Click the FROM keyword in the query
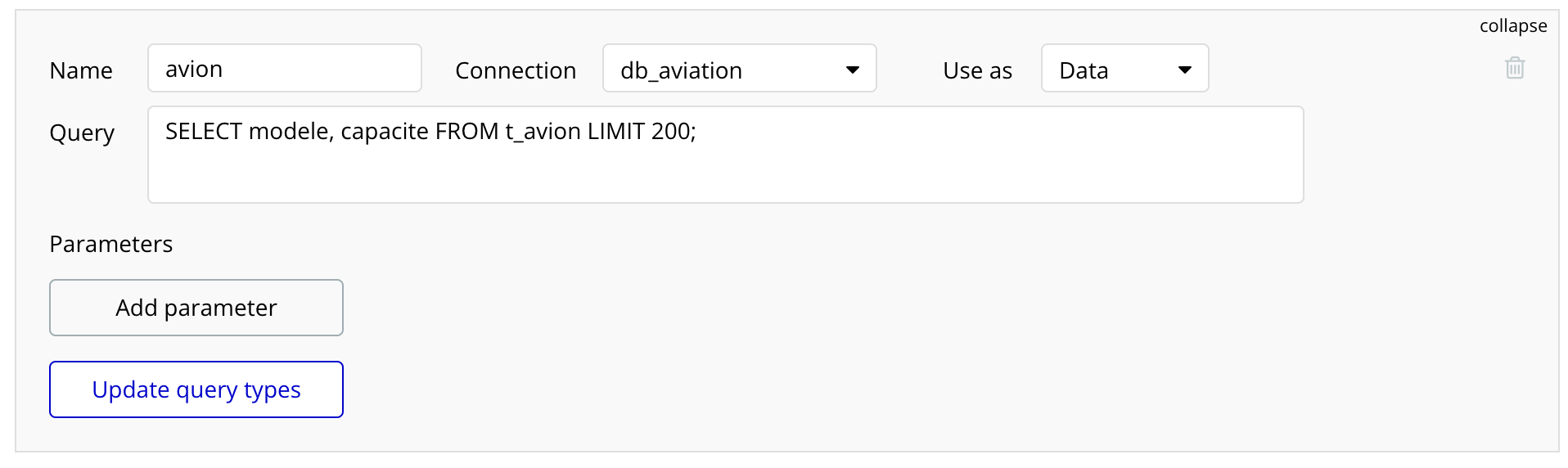Image resolution: width=1568 pixels, height=468 pixels. (466, 132)
